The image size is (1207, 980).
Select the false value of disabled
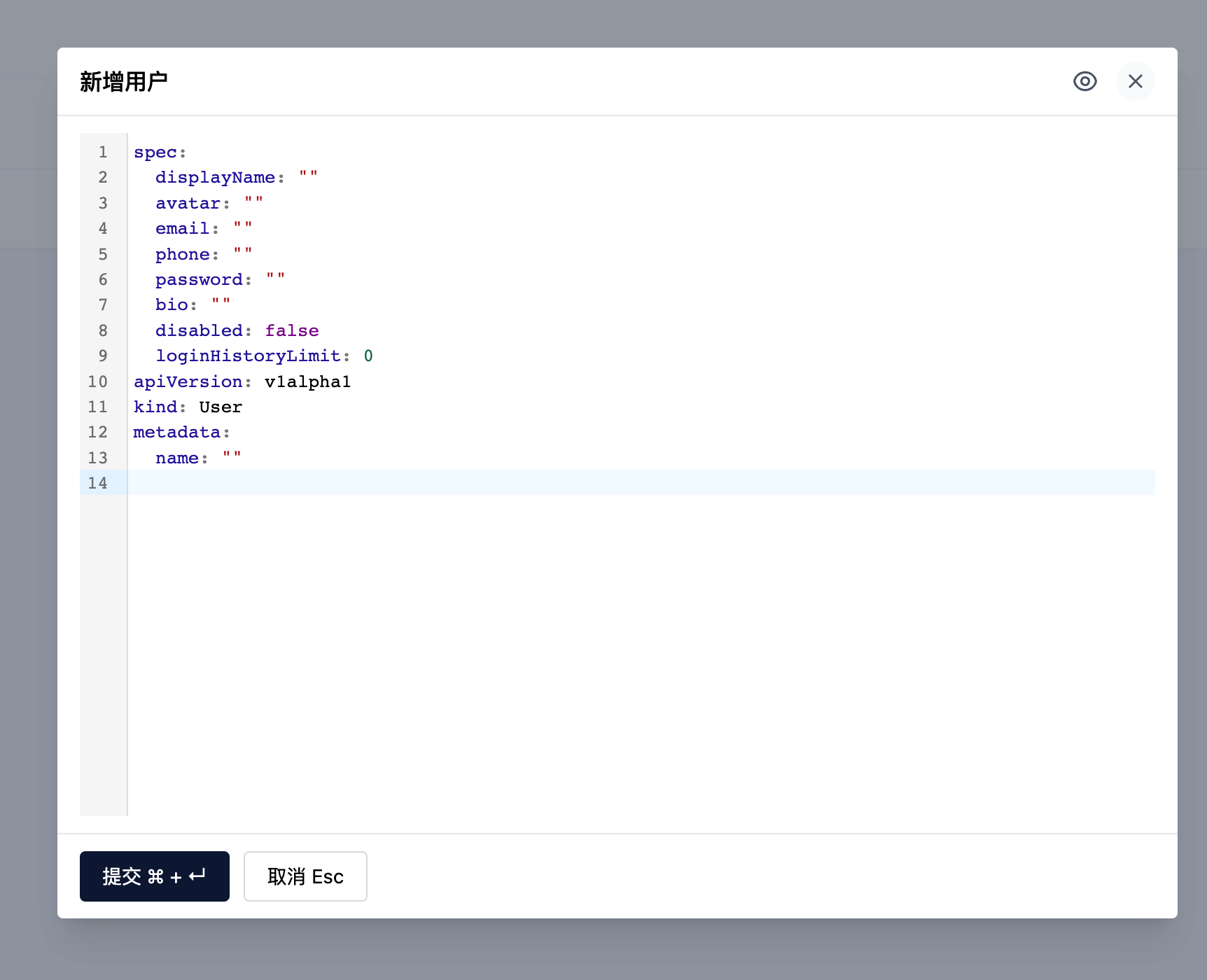coord(292,330)
